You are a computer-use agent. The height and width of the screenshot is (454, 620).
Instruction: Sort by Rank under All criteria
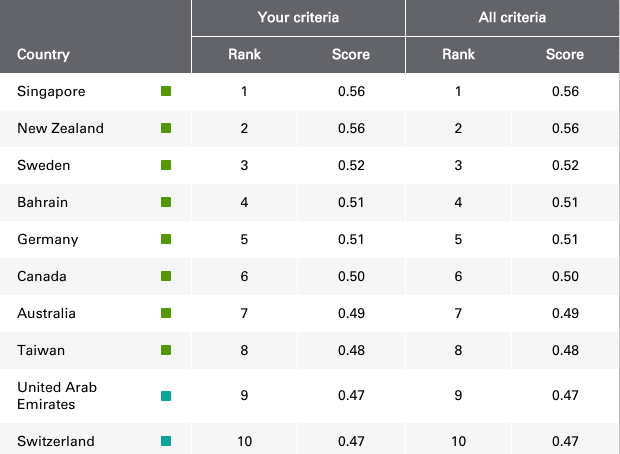click(x=458, y=55)
